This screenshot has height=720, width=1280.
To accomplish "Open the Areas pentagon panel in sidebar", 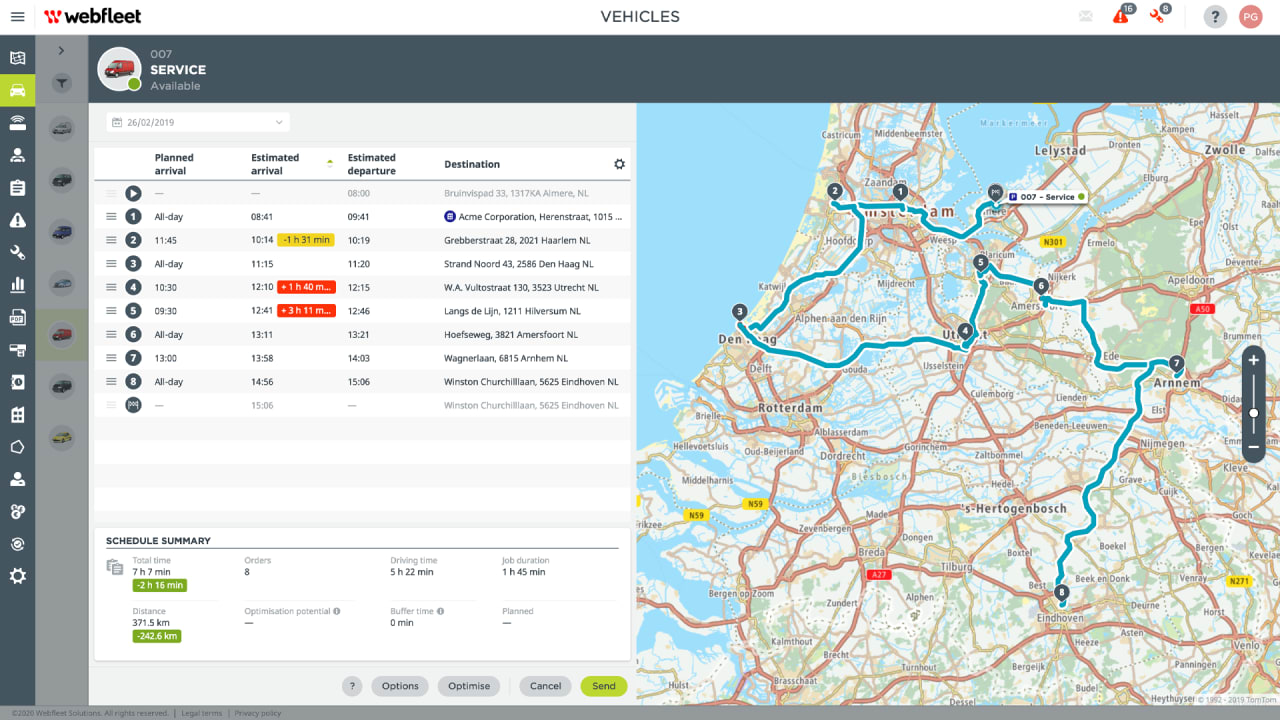I will click(17, 446).
